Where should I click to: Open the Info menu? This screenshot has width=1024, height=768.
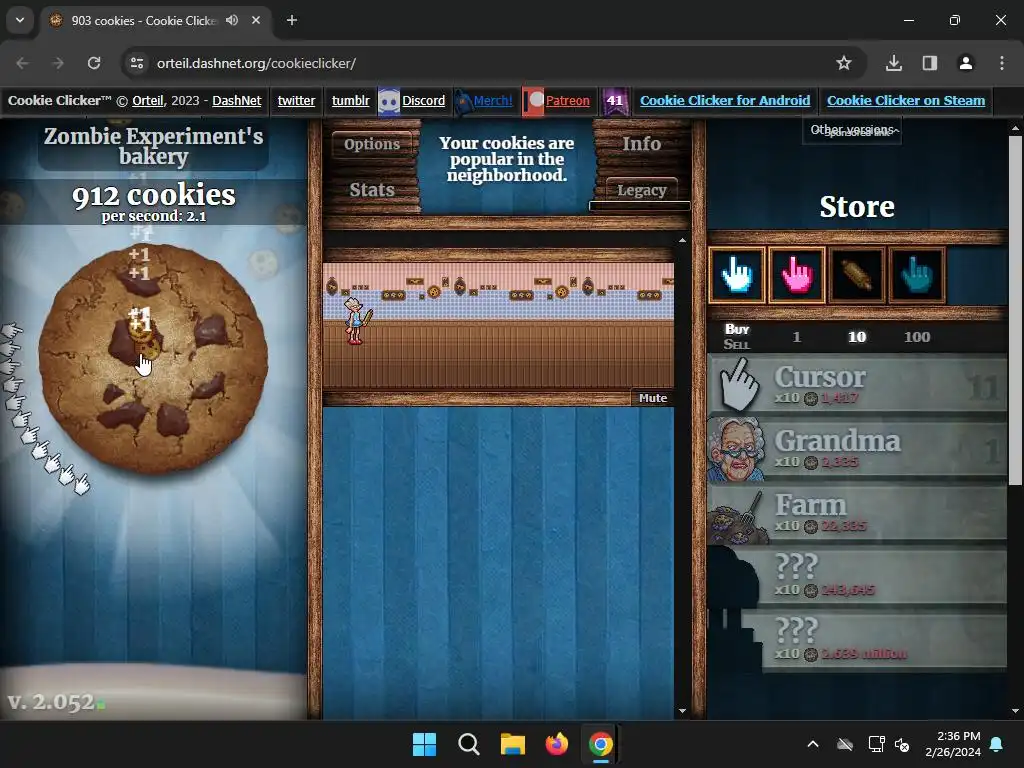tap(641, 143)
